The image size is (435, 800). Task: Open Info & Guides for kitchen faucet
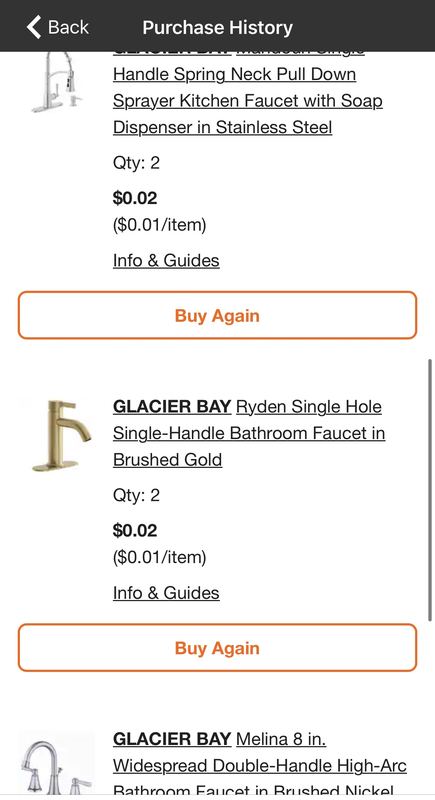tap(166, 260)
